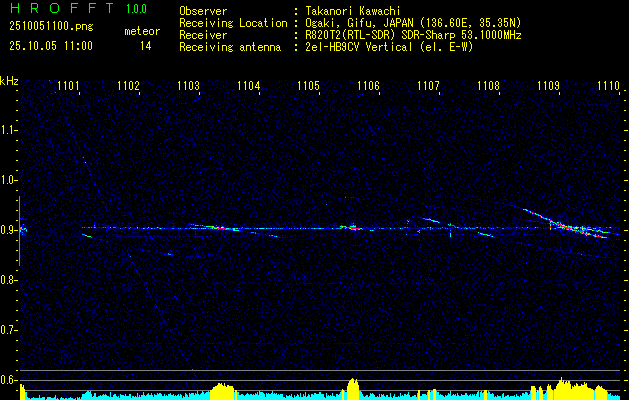Click time marker 1103

coord(189,86)
